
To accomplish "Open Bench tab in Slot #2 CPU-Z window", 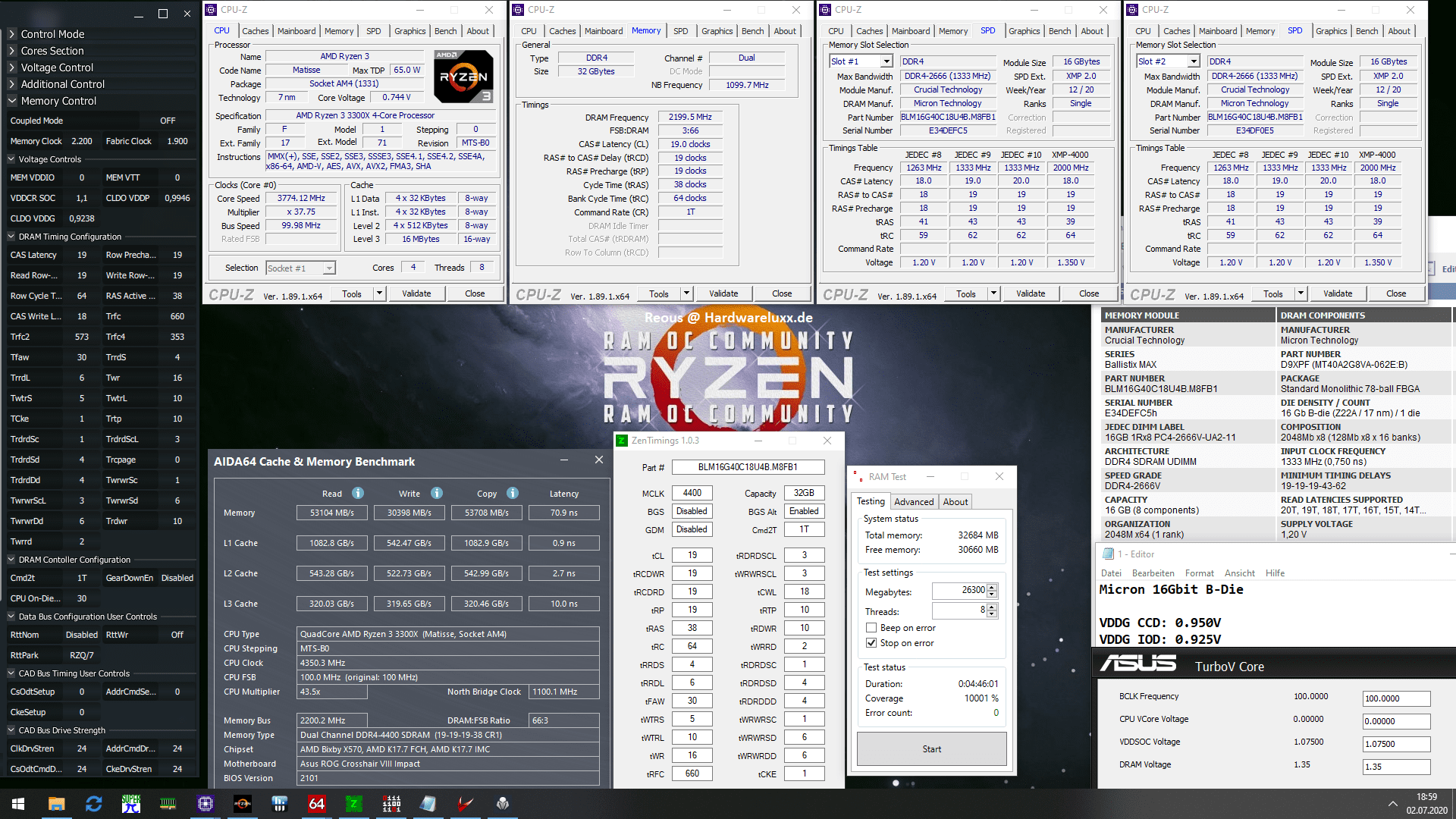I will (x=1367, y=31).
